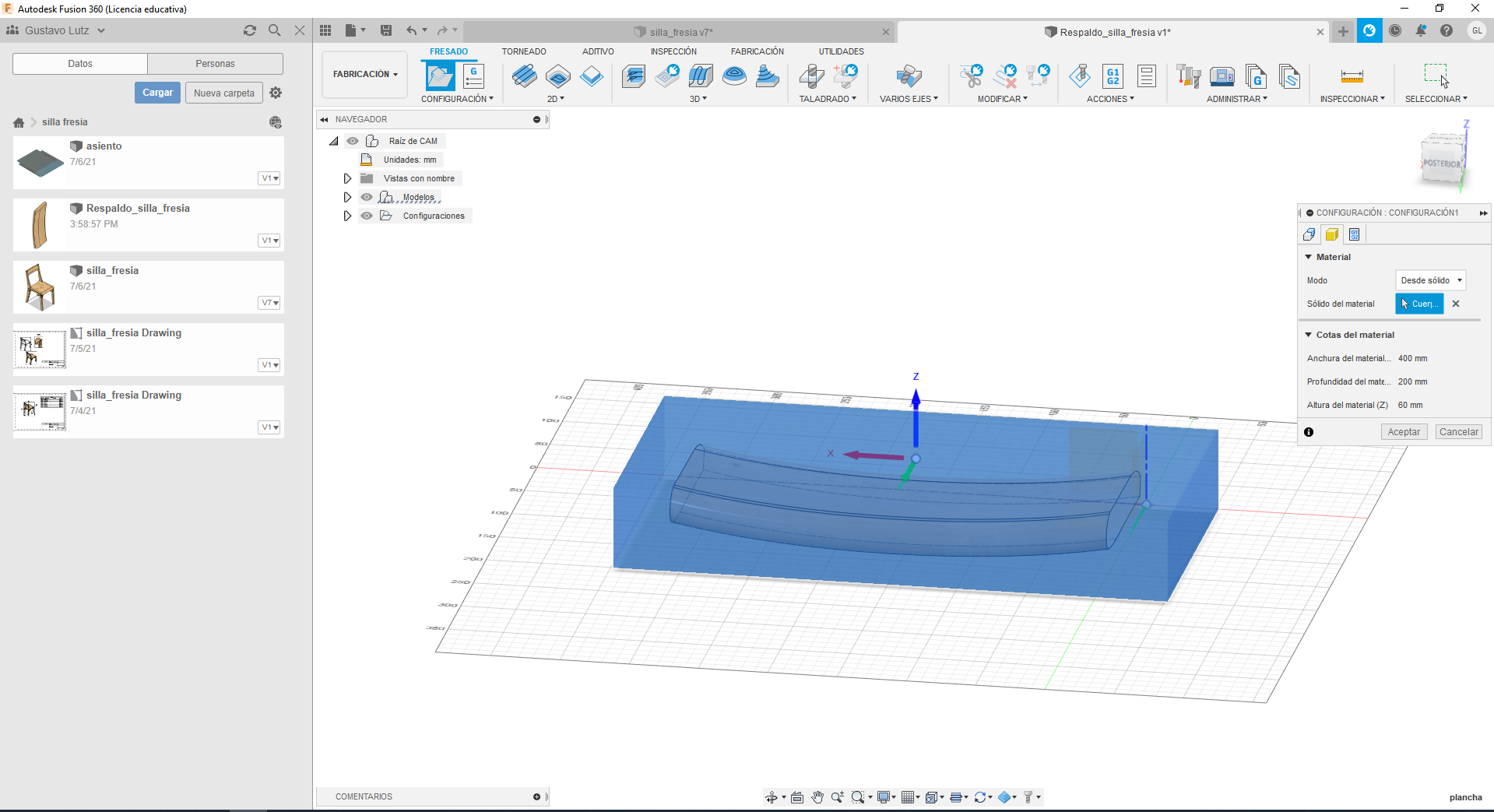1494x812 pixels.
Task: Open the asiento file thumbnail
Action: [x=40, y=162]
